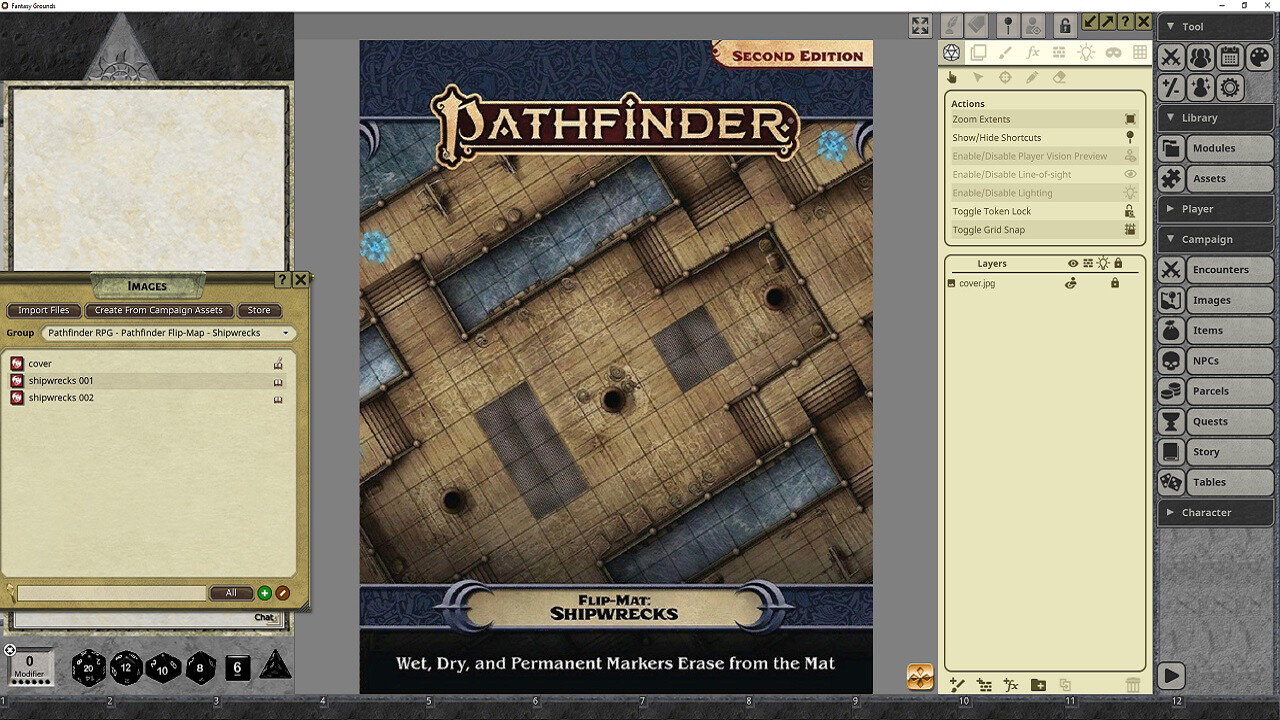This screenshot has height=720, width=1280.
Task: Open the effects (fx) tool mode
Action: tap(1033, 52)
